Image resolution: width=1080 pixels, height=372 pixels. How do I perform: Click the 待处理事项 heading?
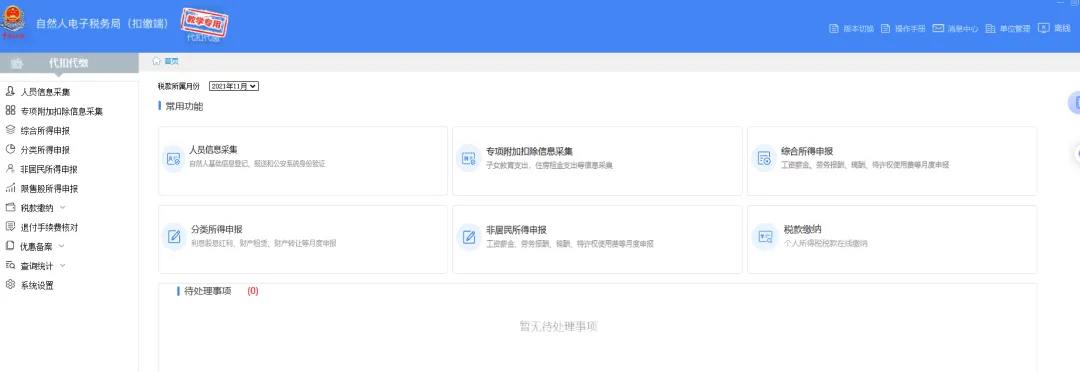pos(208,291)
